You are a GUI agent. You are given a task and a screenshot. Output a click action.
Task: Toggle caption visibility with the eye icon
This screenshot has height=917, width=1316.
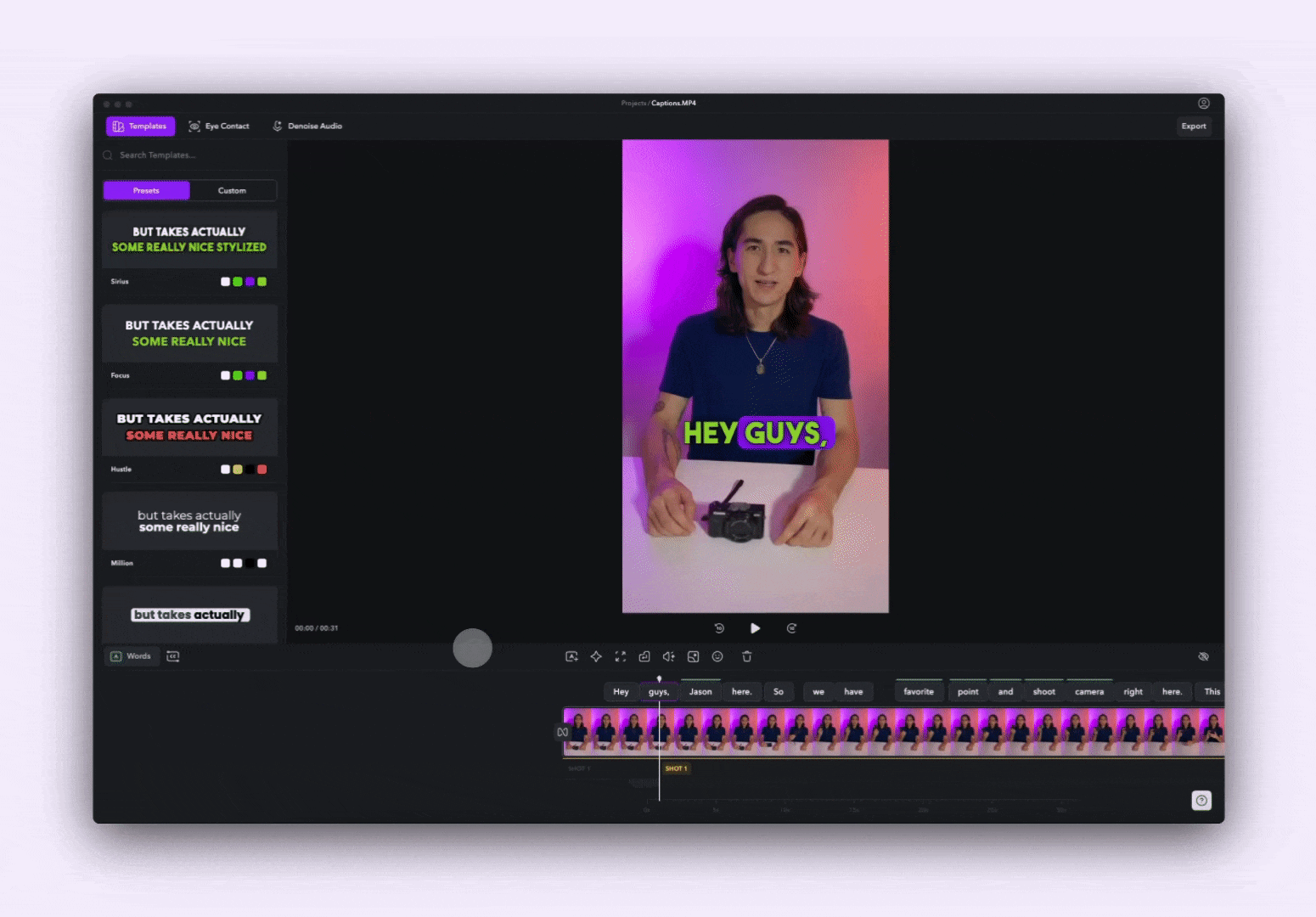point(1203,656)
